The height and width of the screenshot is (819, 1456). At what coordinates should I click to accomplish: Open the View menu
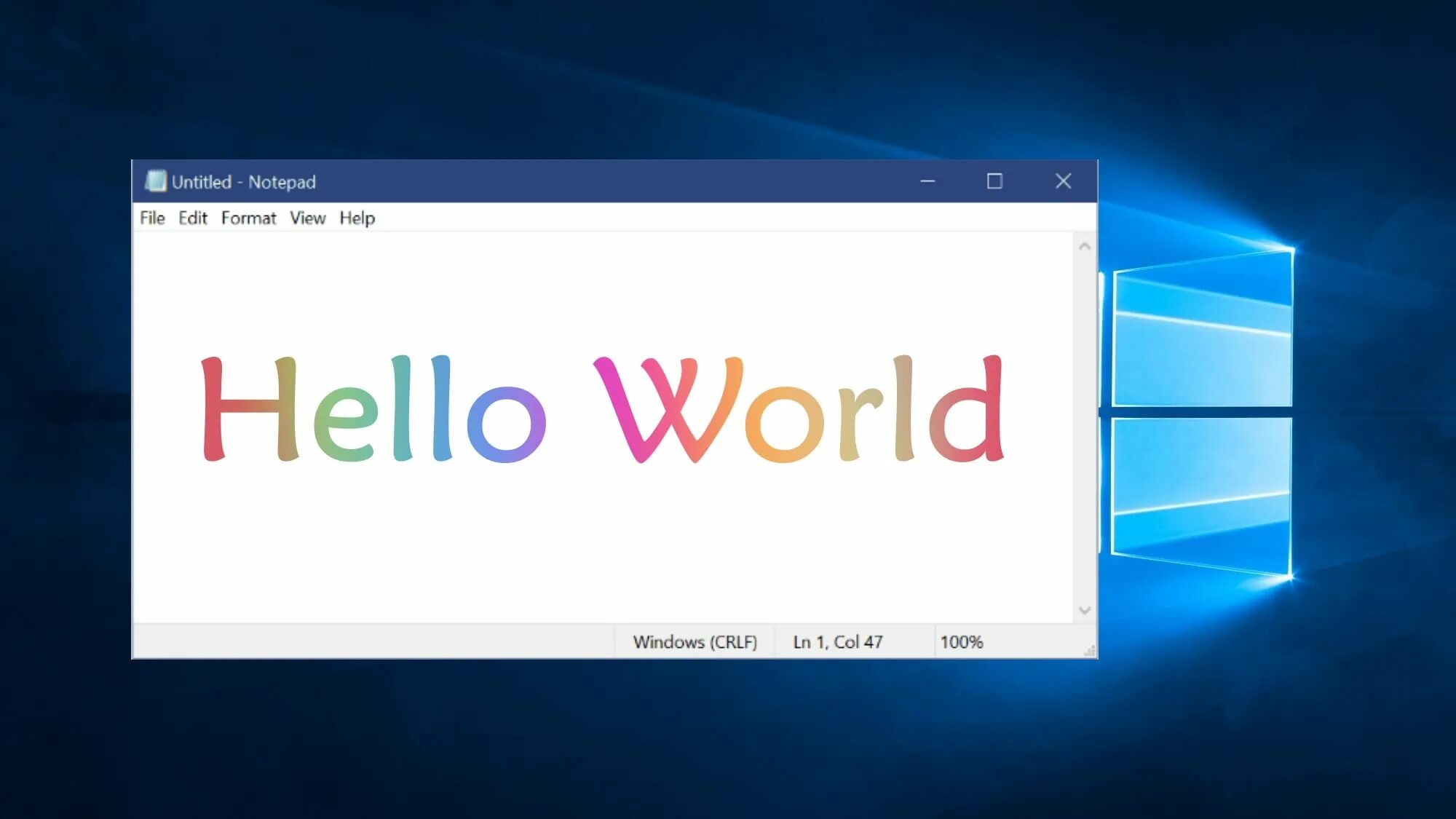pos(307,218)
